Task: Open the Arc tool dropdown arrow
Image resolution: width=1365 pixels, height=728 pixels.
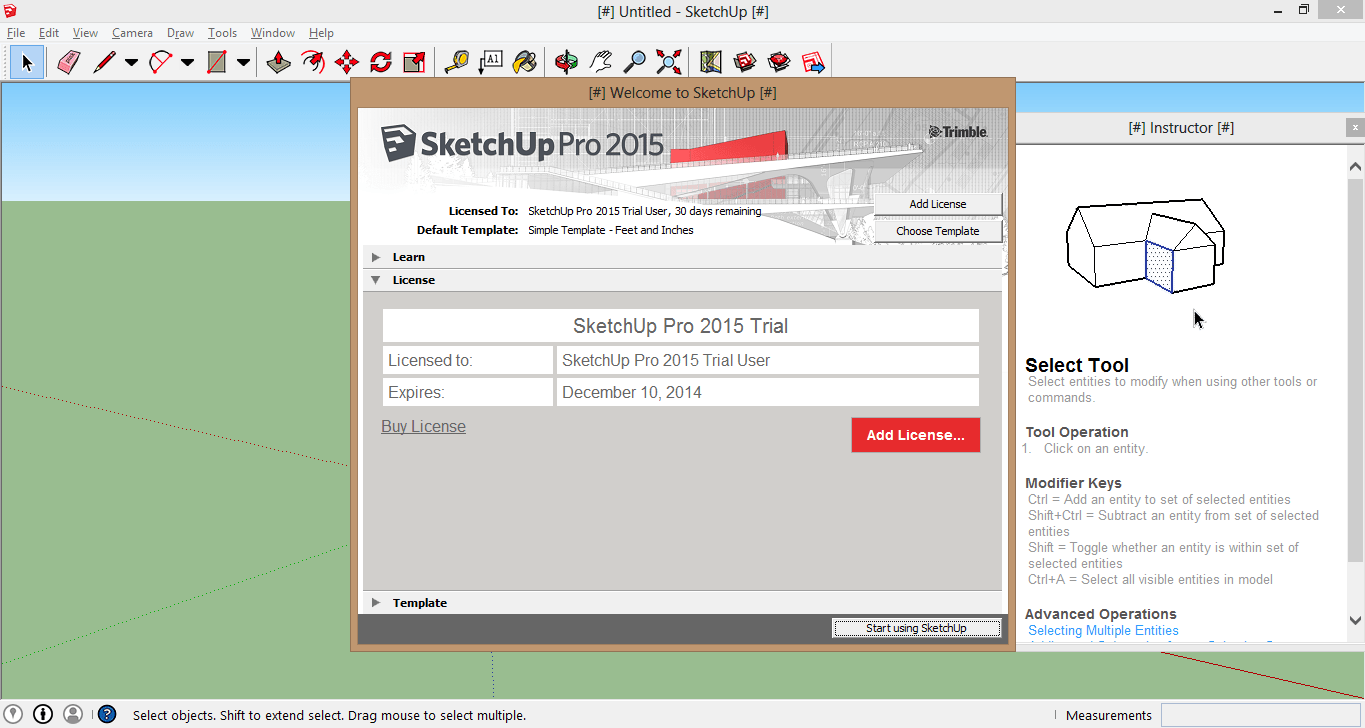Action: [187, 62]
